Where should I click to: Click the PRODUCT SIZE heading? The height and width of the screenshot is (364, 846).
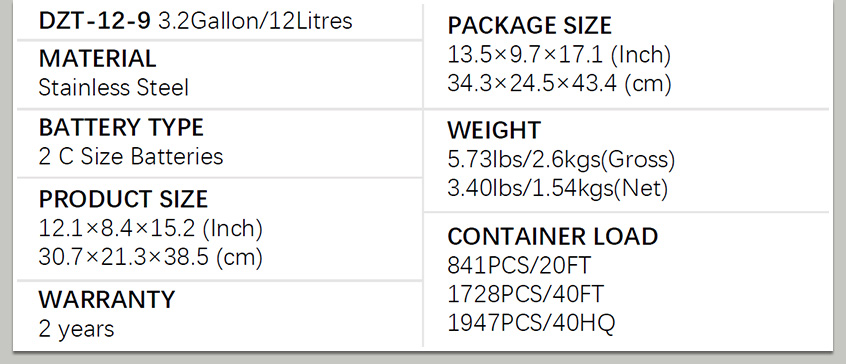point(123,200)
